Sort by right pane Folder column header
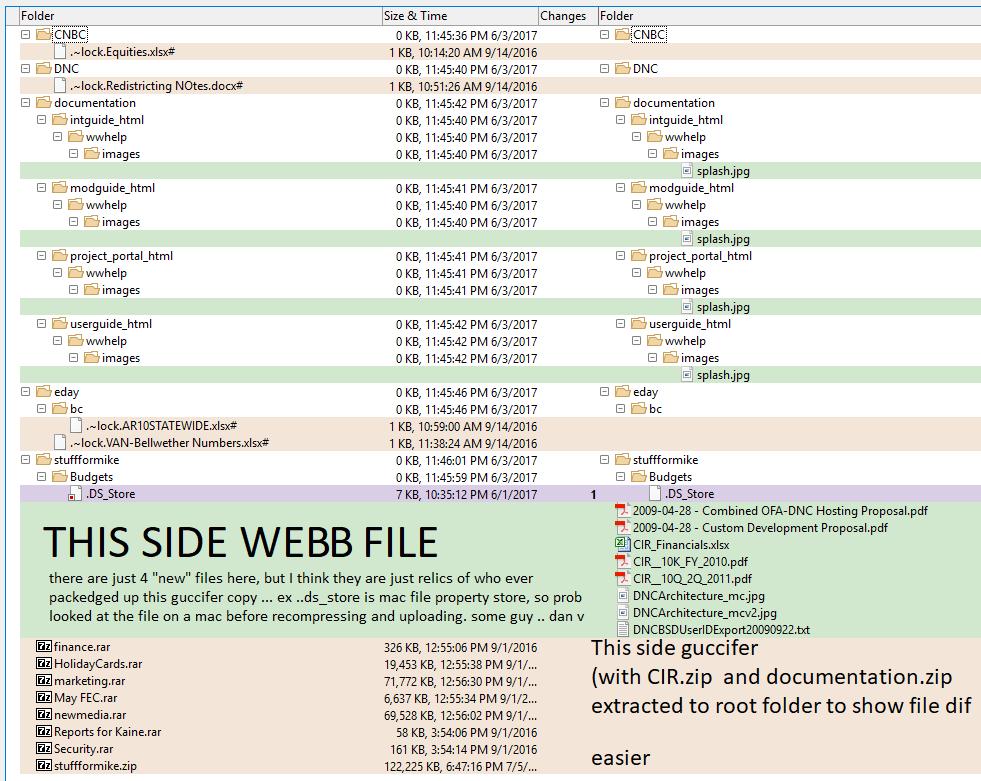Screen dimensions: 981x781 pyautogui.click(x=790, y=16)
